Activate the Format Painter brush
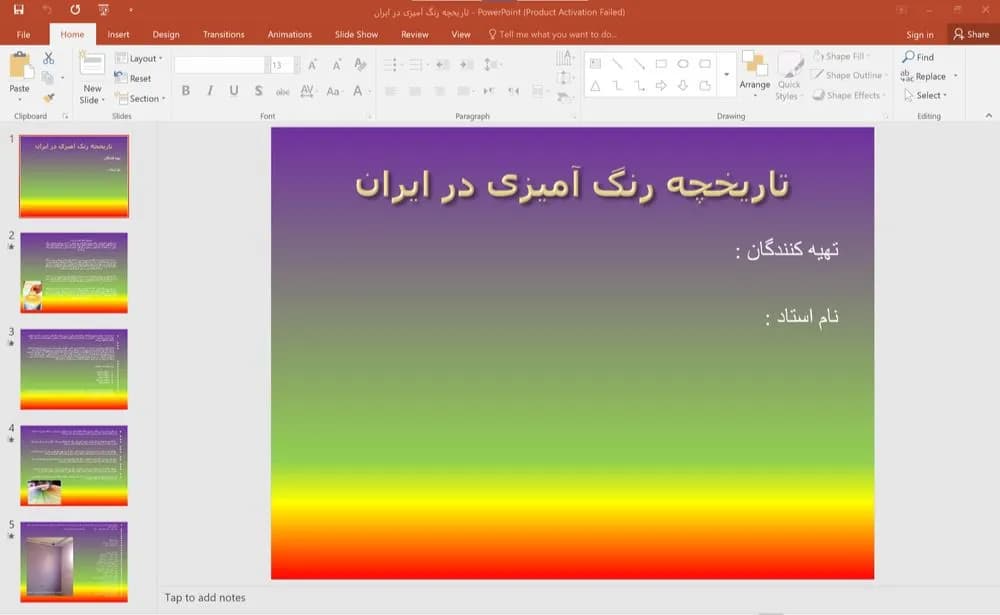The width and height of the screenshot is (1000, 615). [48, 98]
